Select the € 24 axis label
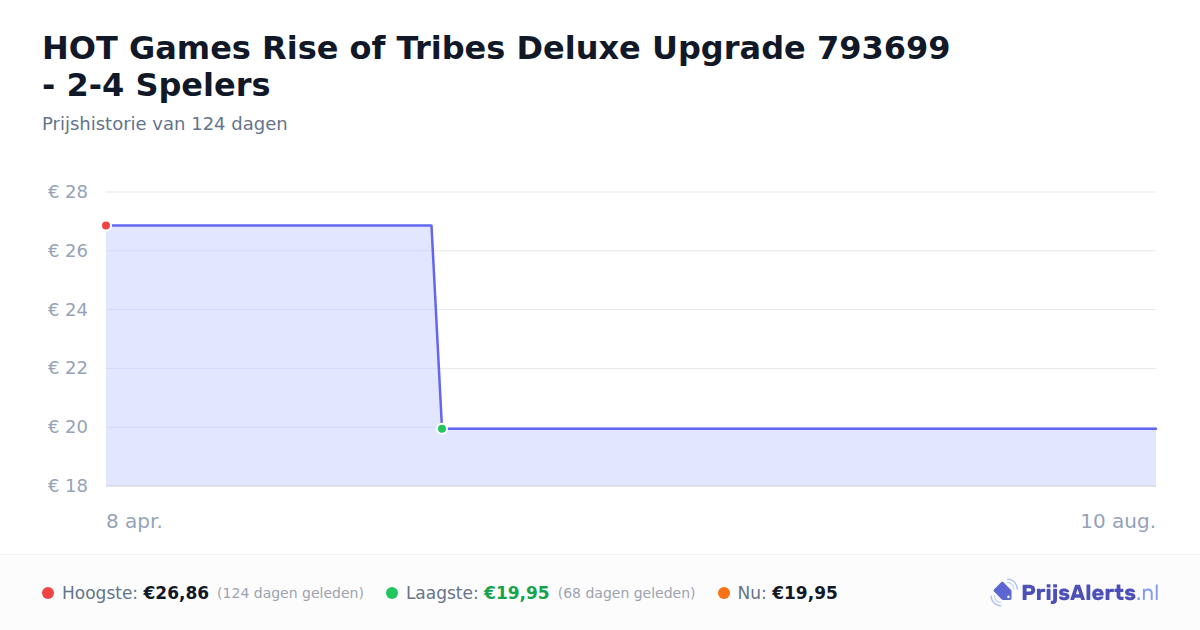The width and height of the screenshot is (1200, 630). pyautogui.click(x=68, y=310)
